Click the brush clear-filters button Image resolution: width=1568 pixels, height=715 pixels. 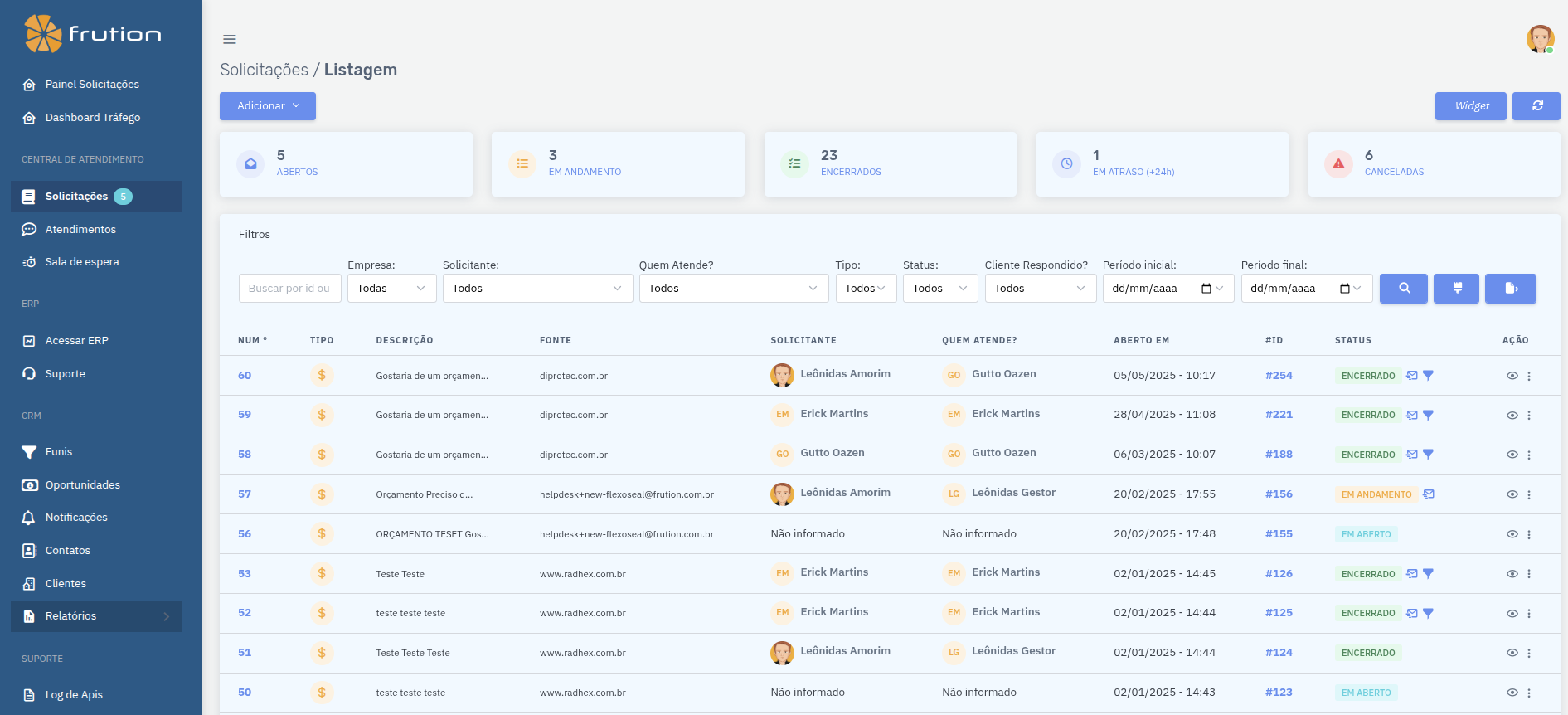1456,289
